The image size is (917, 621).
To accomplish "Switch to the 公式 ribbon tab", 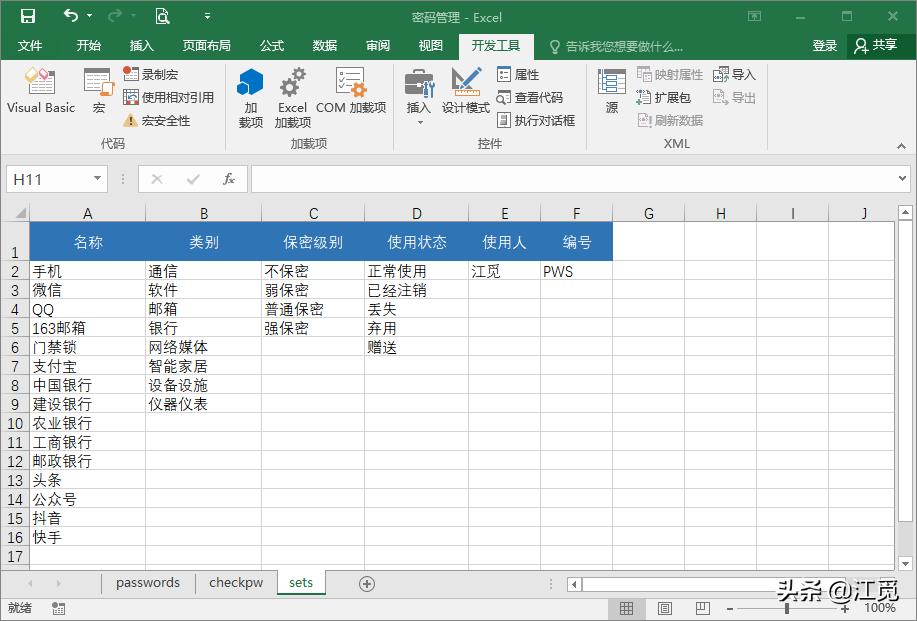I will (272, 45).
